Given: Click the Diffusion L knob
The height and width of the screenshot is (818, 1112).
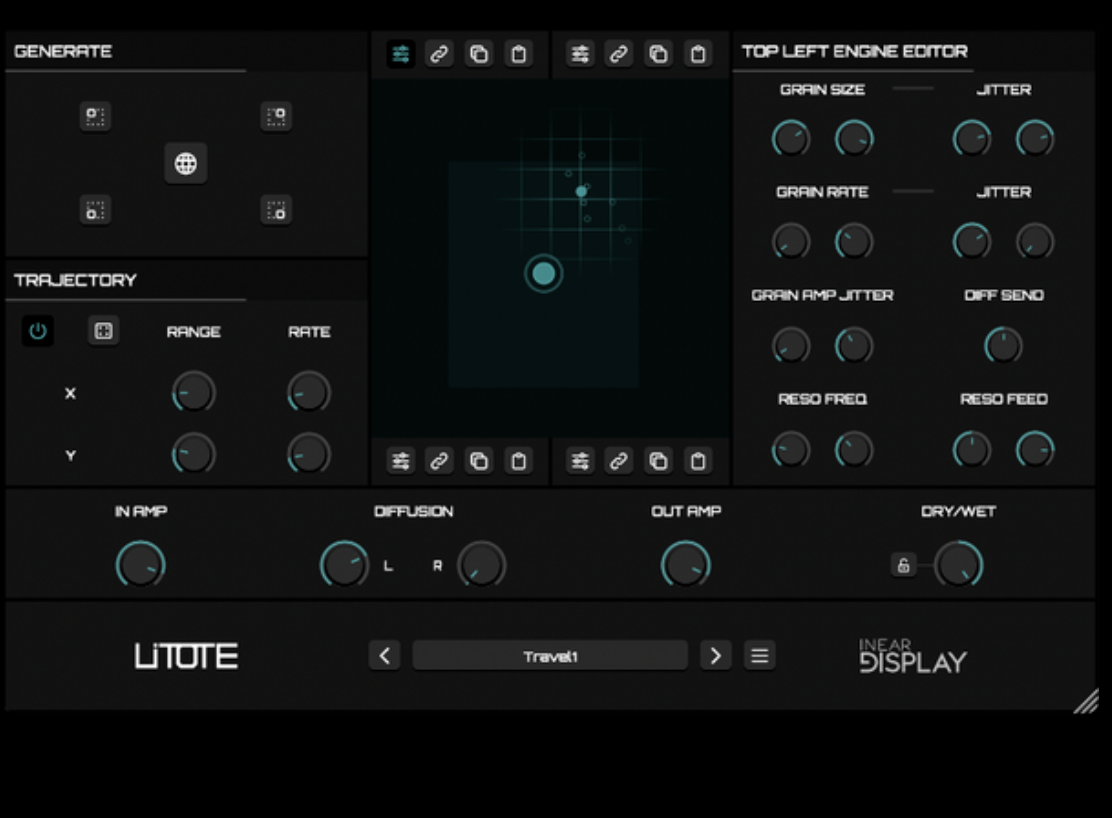Looking at the screenshot, I should click(x=345, y=565).
